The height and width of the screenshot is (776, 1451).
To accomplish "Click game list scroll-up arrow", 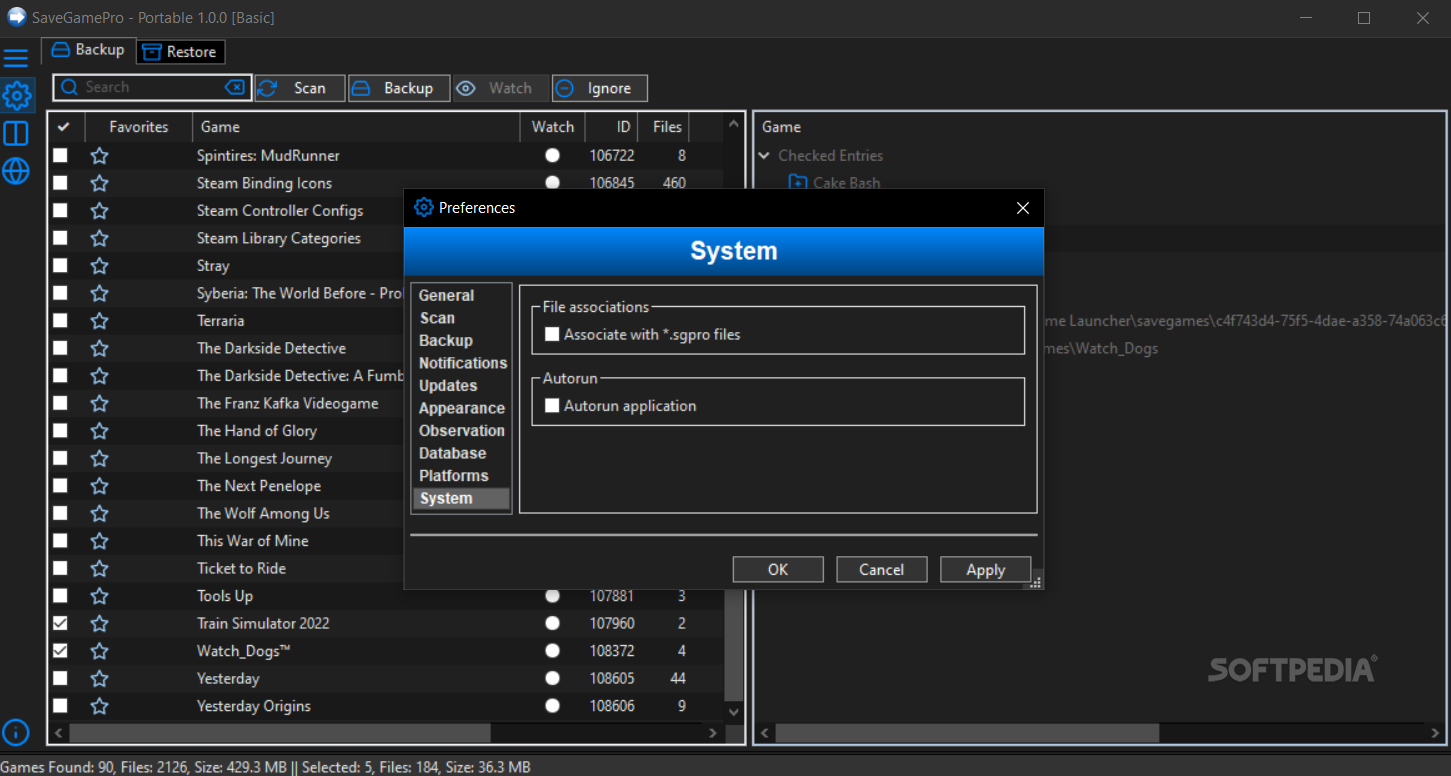I will click(x=734, y=125).
